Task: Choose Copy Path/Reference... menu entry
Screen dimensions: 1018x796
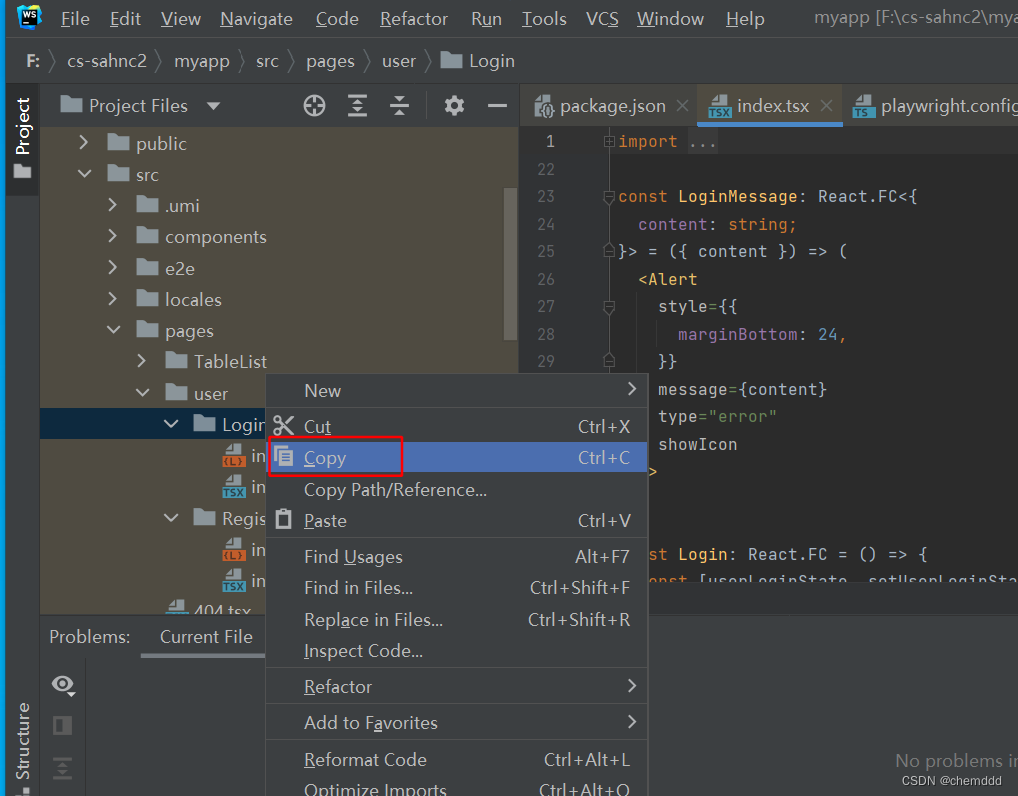Action: point(456,490)
